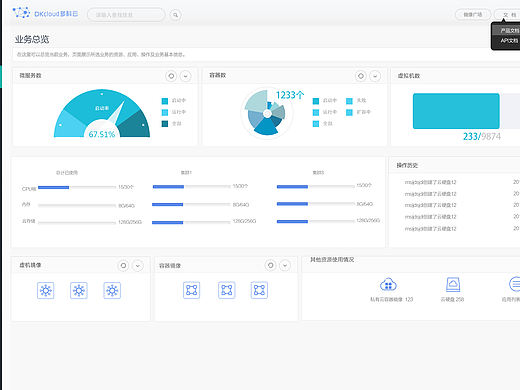The height and width of the screenshot is (390, 520).
Task: Toggle the 启动中 legend in 容器数
Action: click(x=325, y=101)
